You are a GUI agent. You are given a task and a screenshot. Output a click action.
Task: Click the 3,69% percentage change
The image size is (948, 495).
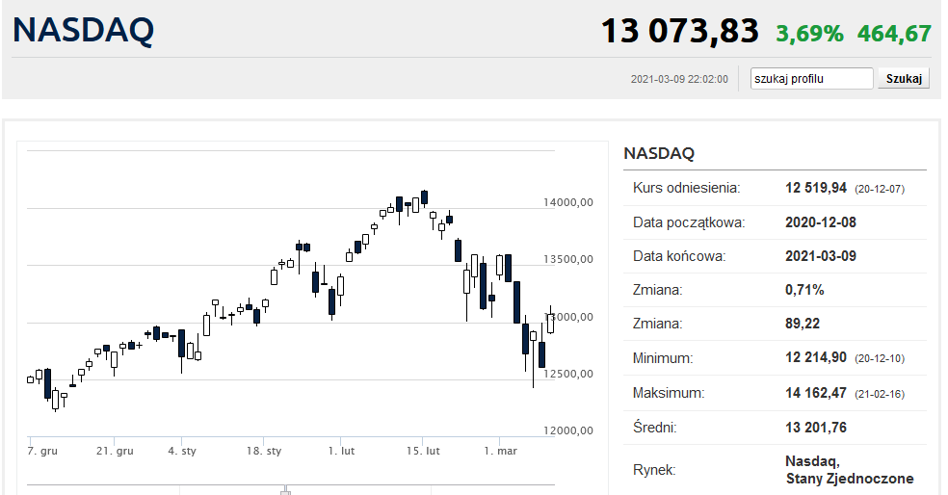(810, 33)
